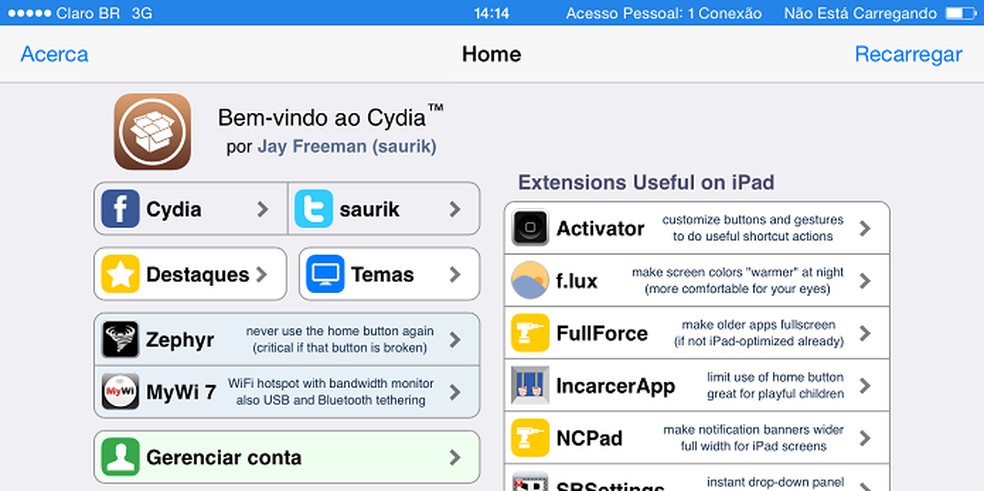Tap 'make screen colors warmer at night' description
984x491 pixels.
tap(738, 272)
